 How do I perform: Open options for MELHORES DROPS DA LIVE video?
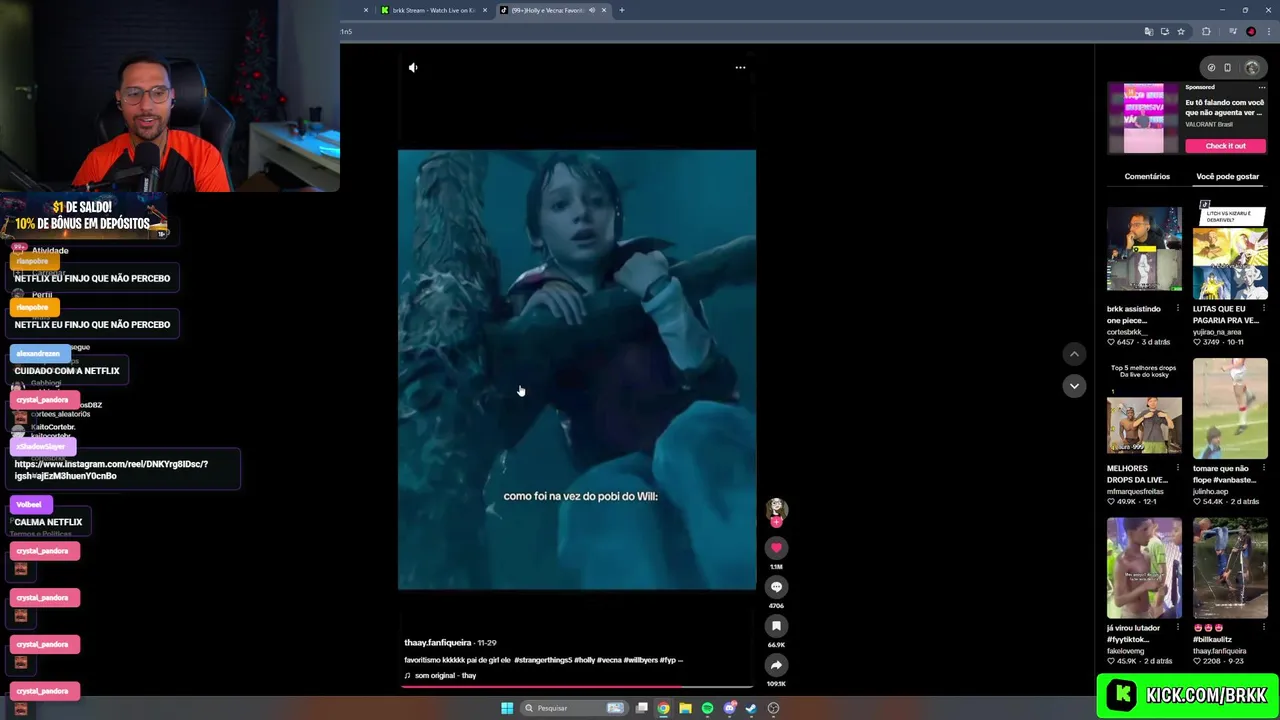[1177, 468]
